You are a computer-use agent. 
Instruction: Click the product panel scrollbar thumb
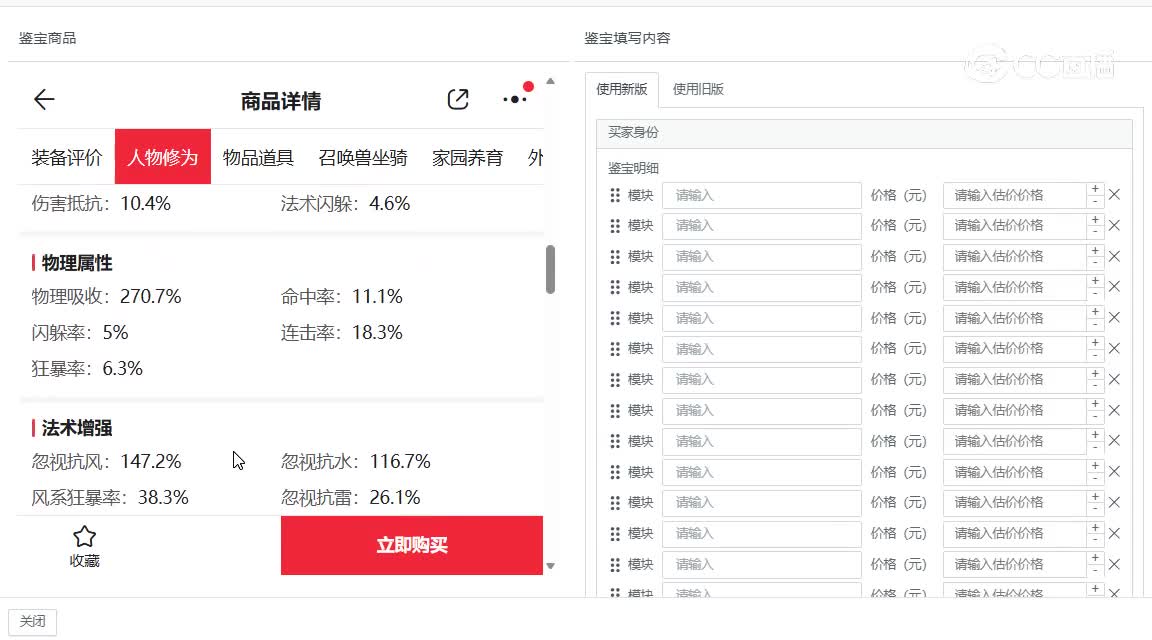(x=550, y=270)
